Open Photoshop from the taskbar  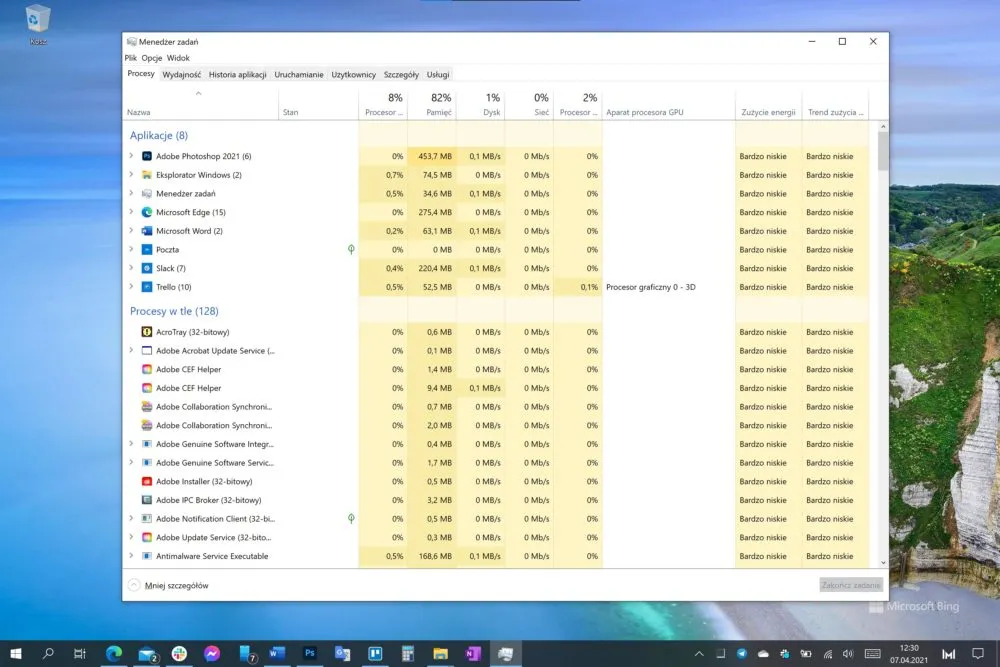pos(309,653)
